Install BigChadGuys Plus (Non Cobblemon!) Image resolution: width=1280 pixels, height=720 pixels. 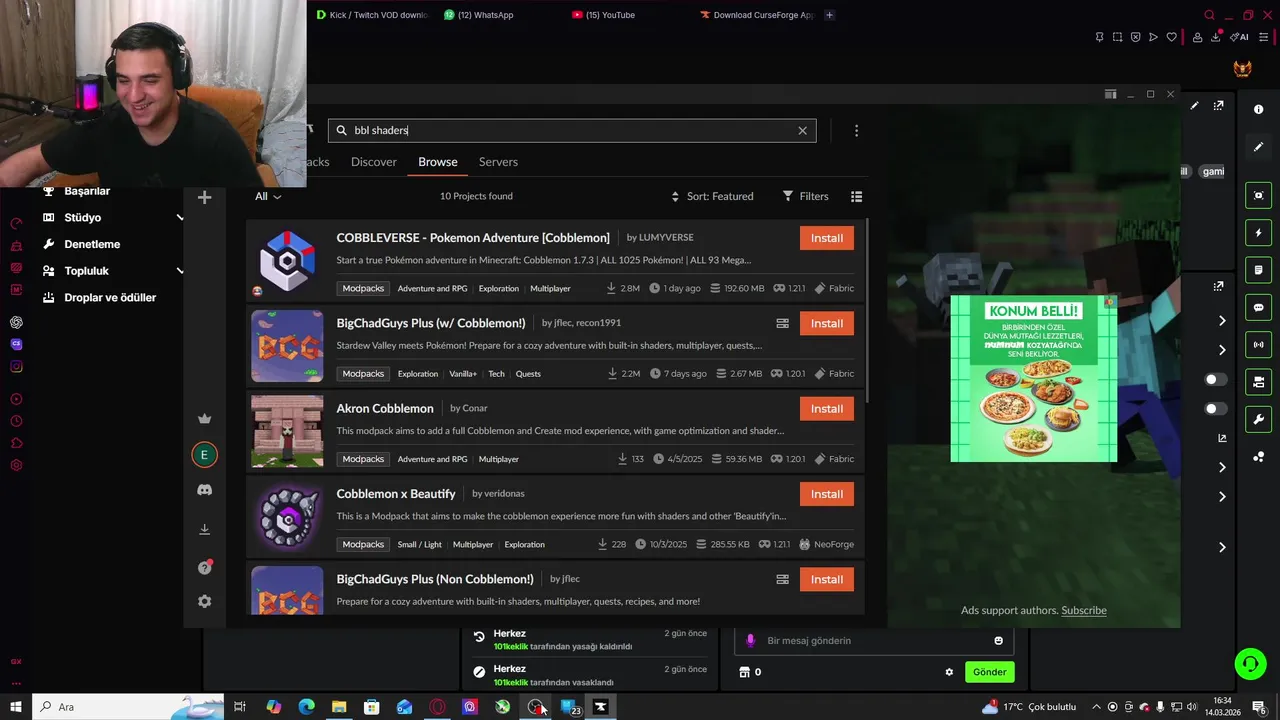click(827, 579)
